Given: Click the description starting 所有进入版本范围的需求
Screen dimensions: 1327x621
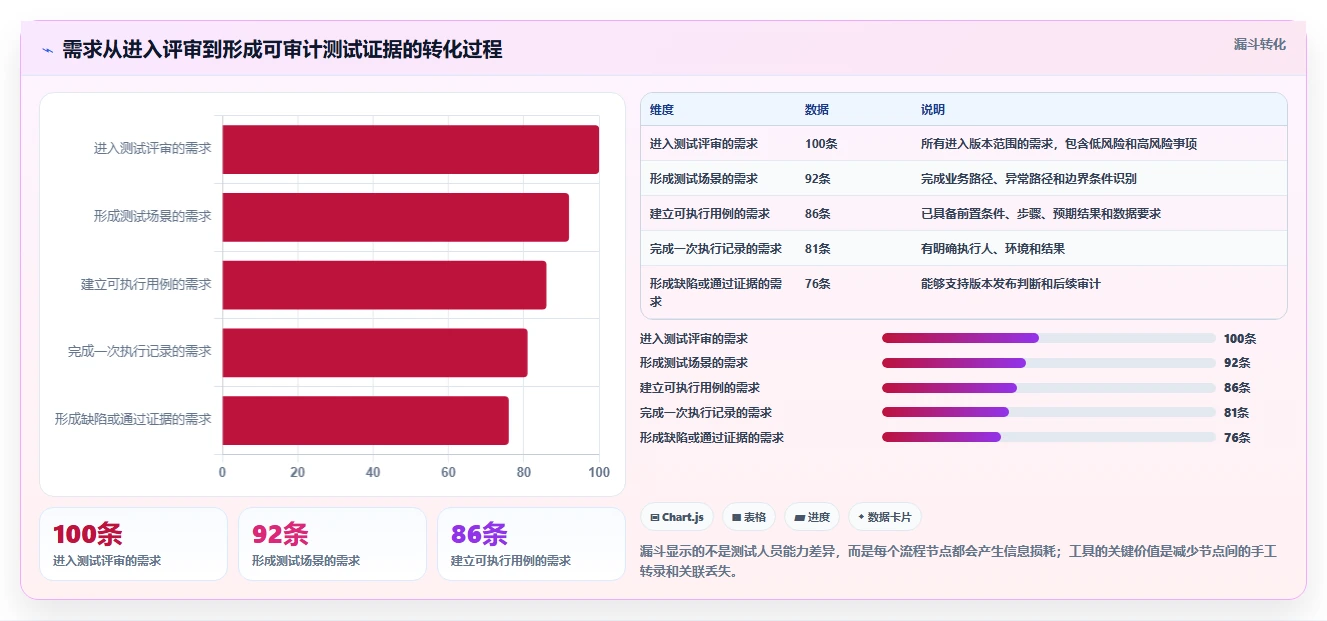Looking at the screenshot, I should pyautogui.click(x=1059, y=144).
